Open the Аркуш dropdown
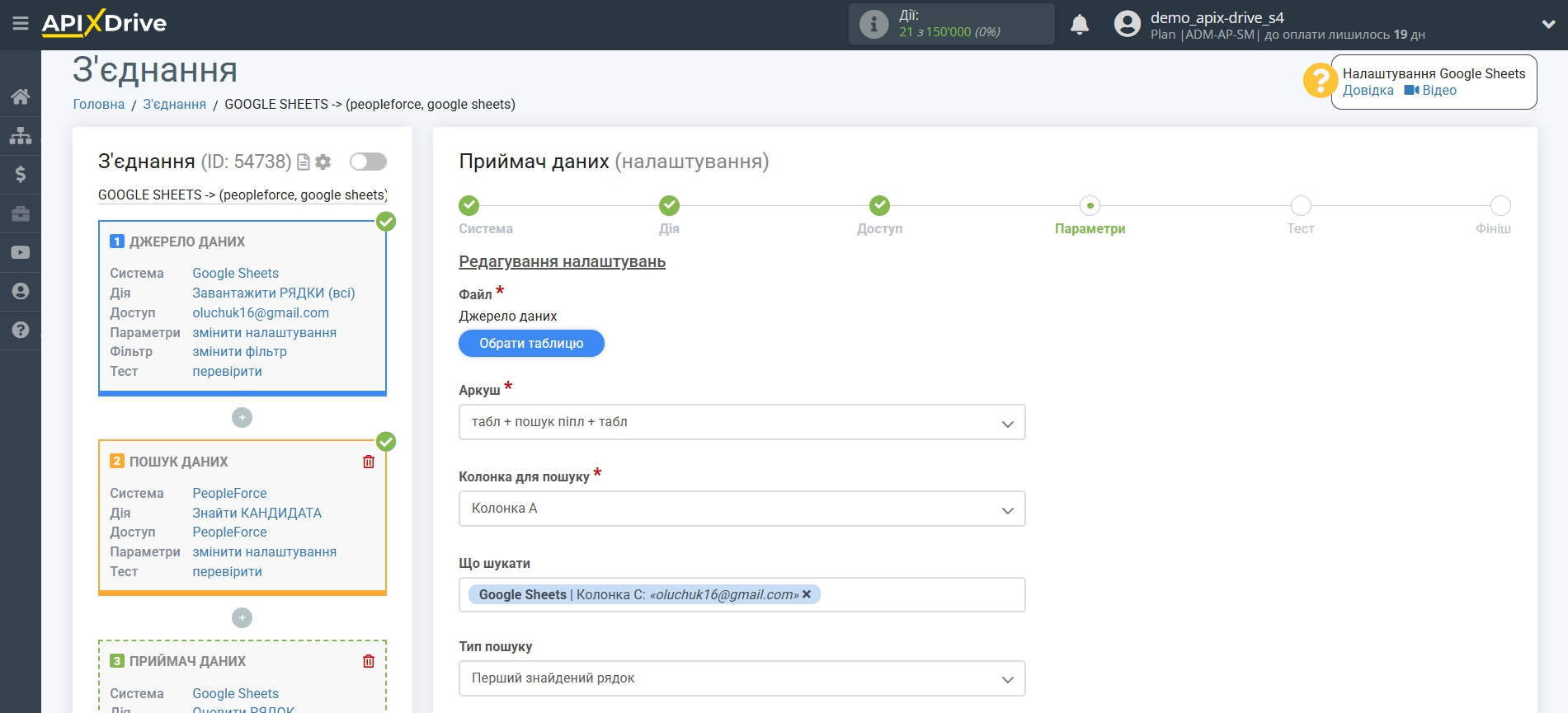1568x713 pixels. click(742, 422)
